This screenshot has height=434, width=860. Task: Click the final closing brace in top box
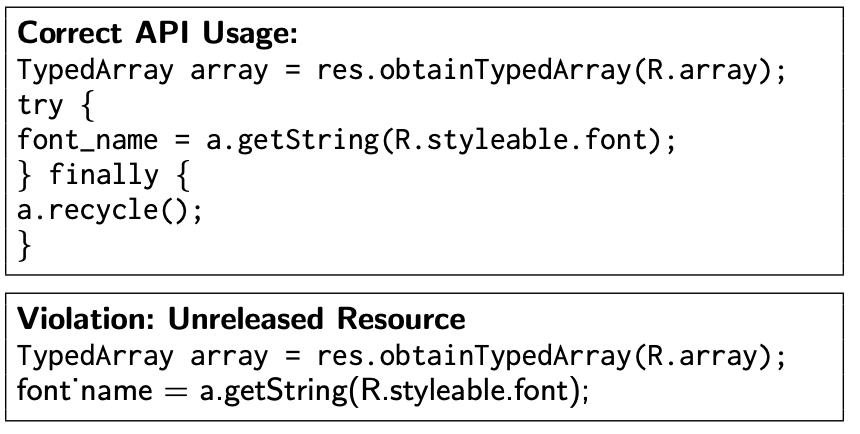(x=25, y=245)
